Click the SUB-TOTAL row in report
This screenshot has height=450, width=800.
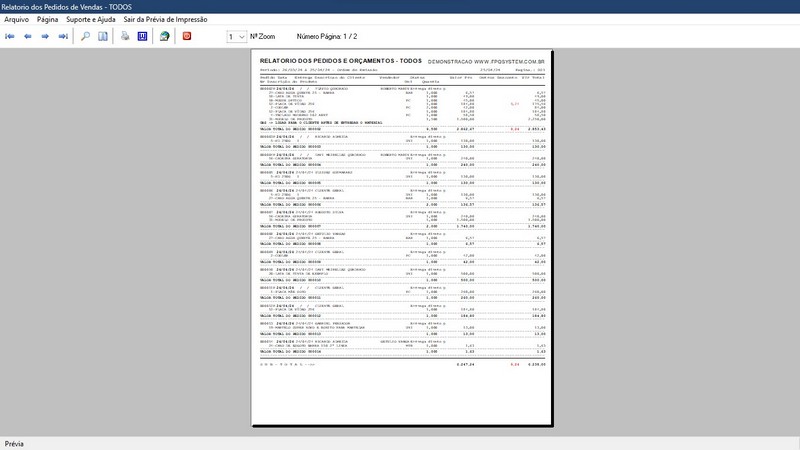point(403,364)
